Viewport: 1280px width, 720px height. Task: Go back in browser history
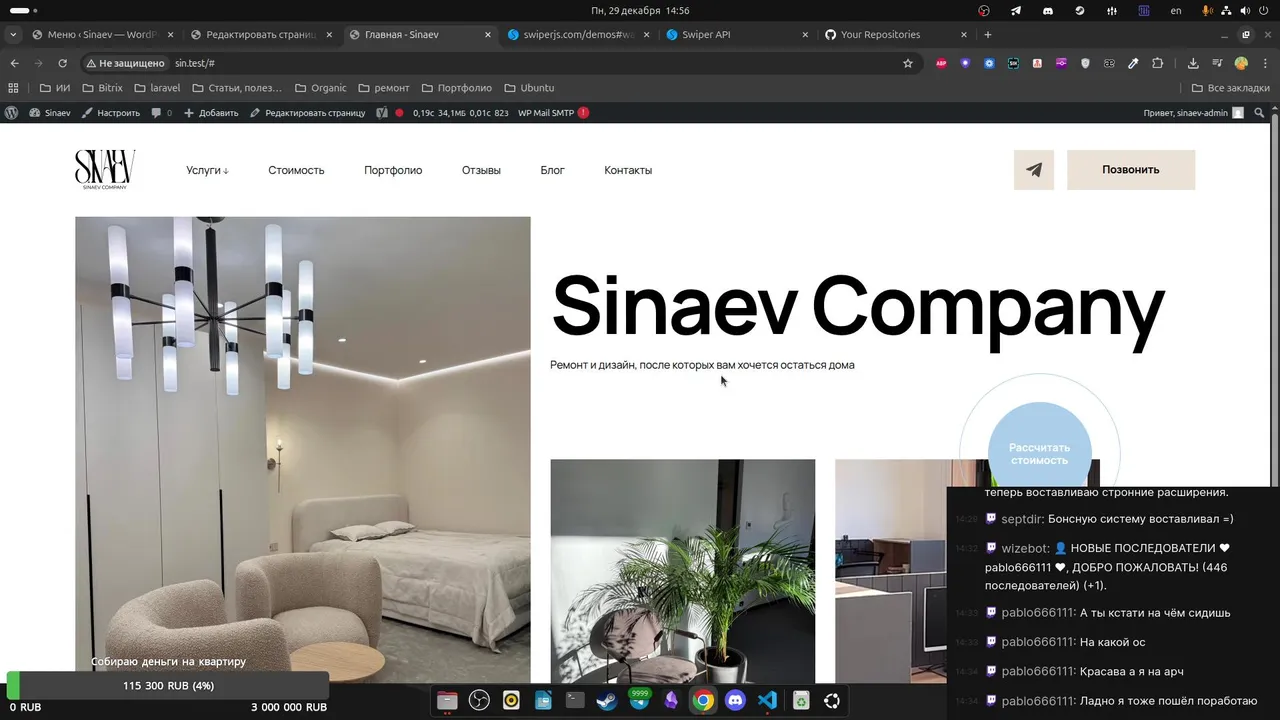[14, 63]
